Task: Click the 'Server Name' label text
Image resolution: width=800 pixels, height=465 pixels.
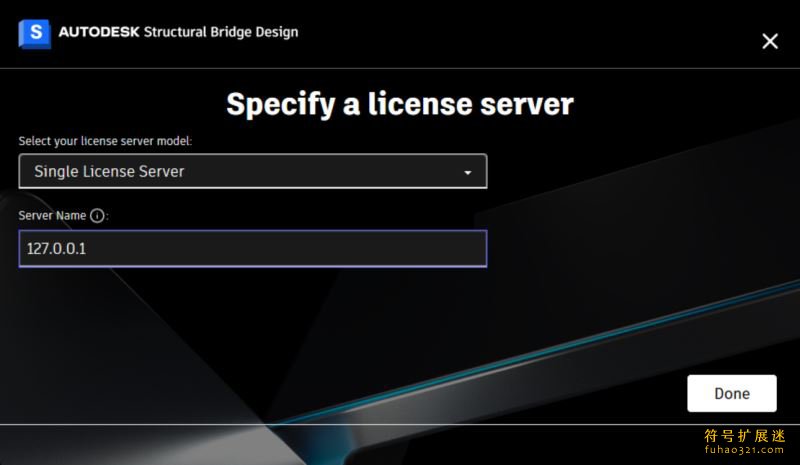Action: tap(52, 215)
